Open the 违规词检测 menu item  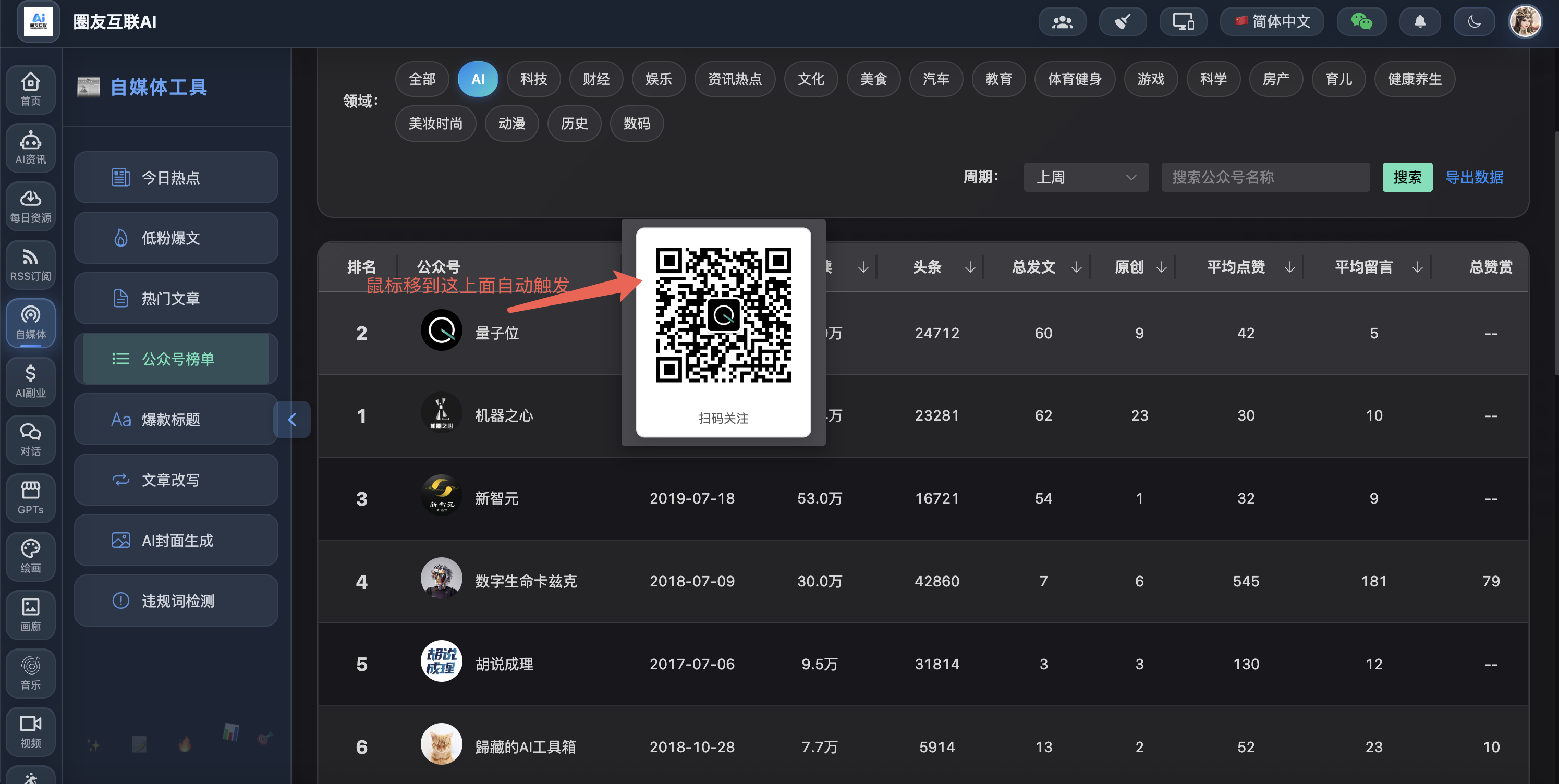[176, 601]
